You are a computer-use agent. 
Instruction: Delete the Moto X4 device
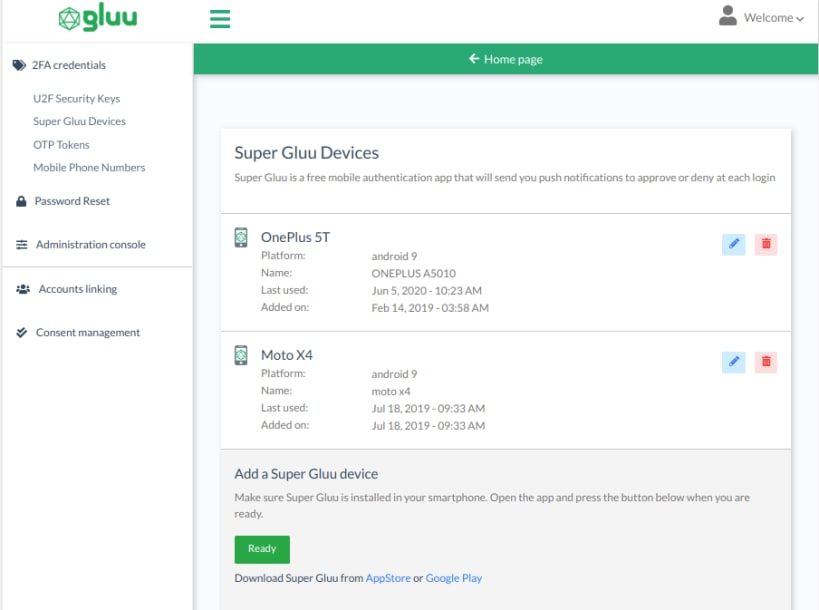click(766, 362)
